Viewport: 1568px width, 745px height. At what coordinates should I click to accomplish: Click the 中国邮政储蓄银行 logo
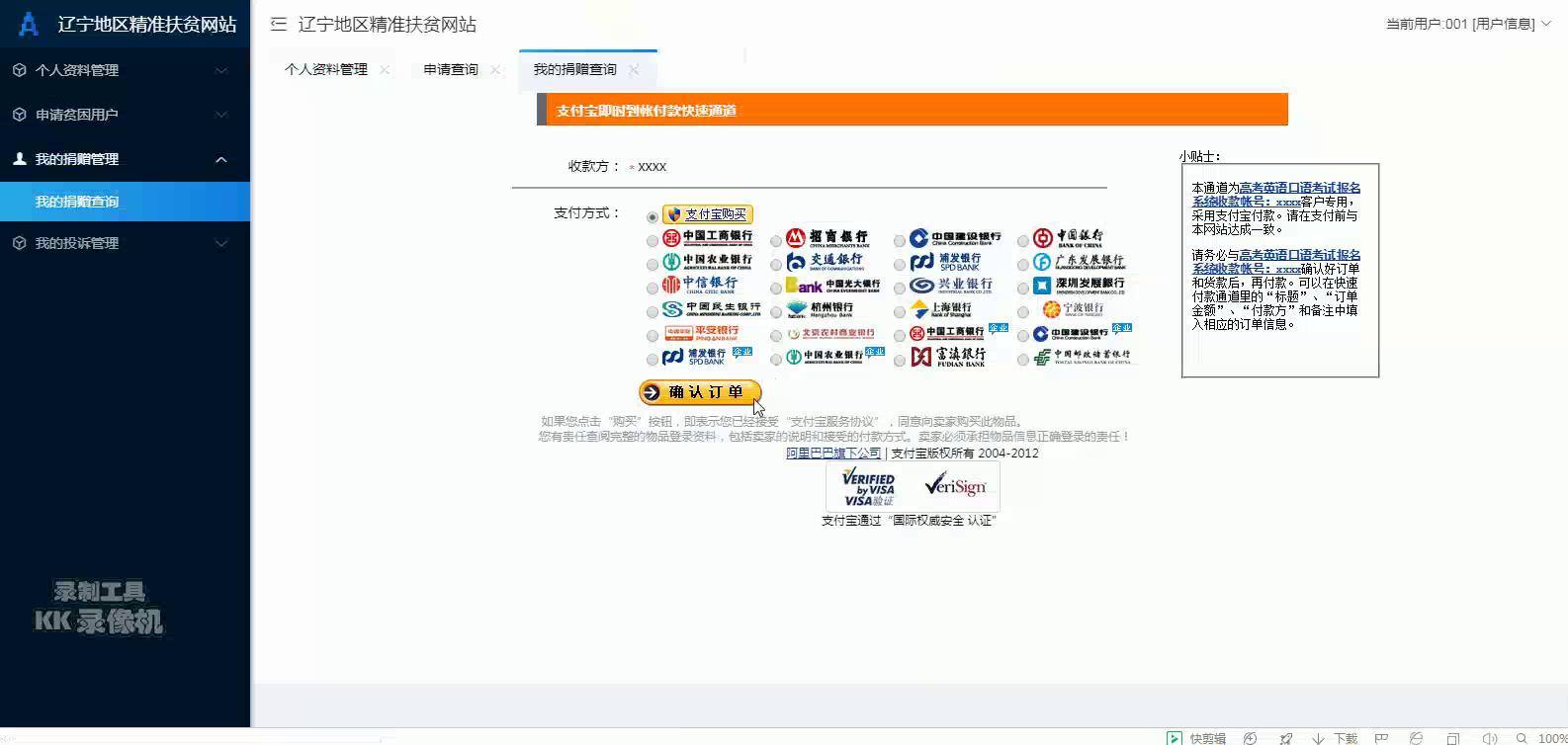pos(1083,357)
